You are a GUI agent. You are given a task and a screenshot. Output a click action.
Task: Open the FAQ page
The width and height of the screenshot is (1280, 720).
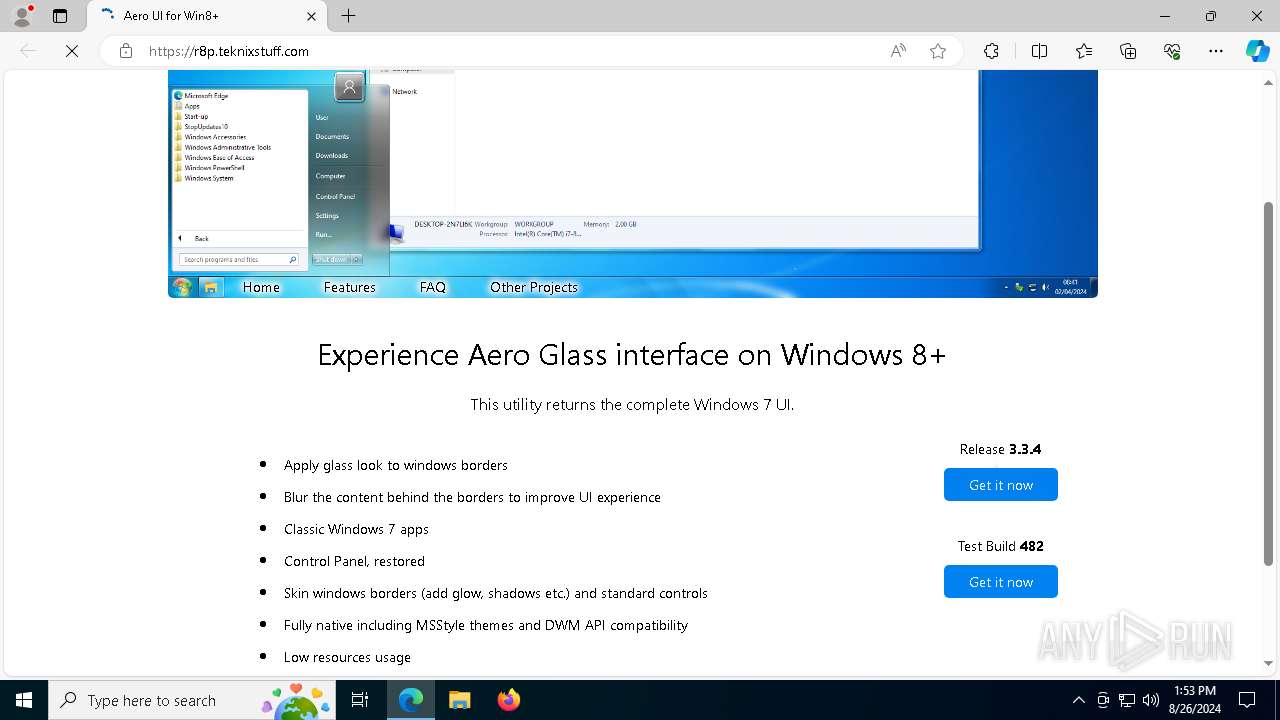(x=433, y=287)
